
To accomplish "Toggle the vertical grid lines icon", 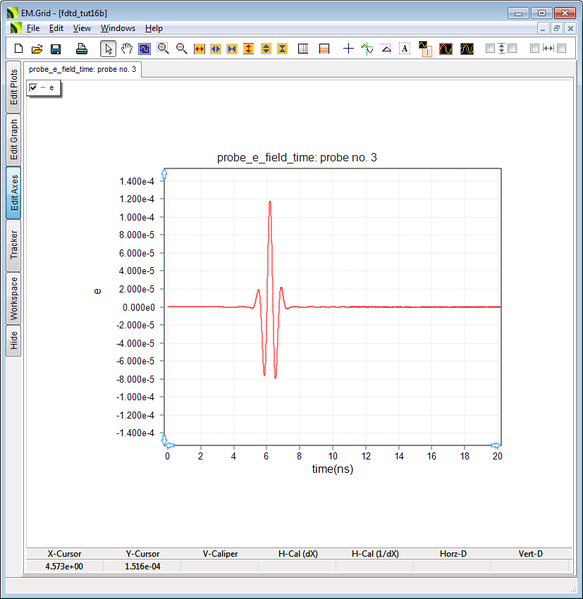I will pos(303,49).
